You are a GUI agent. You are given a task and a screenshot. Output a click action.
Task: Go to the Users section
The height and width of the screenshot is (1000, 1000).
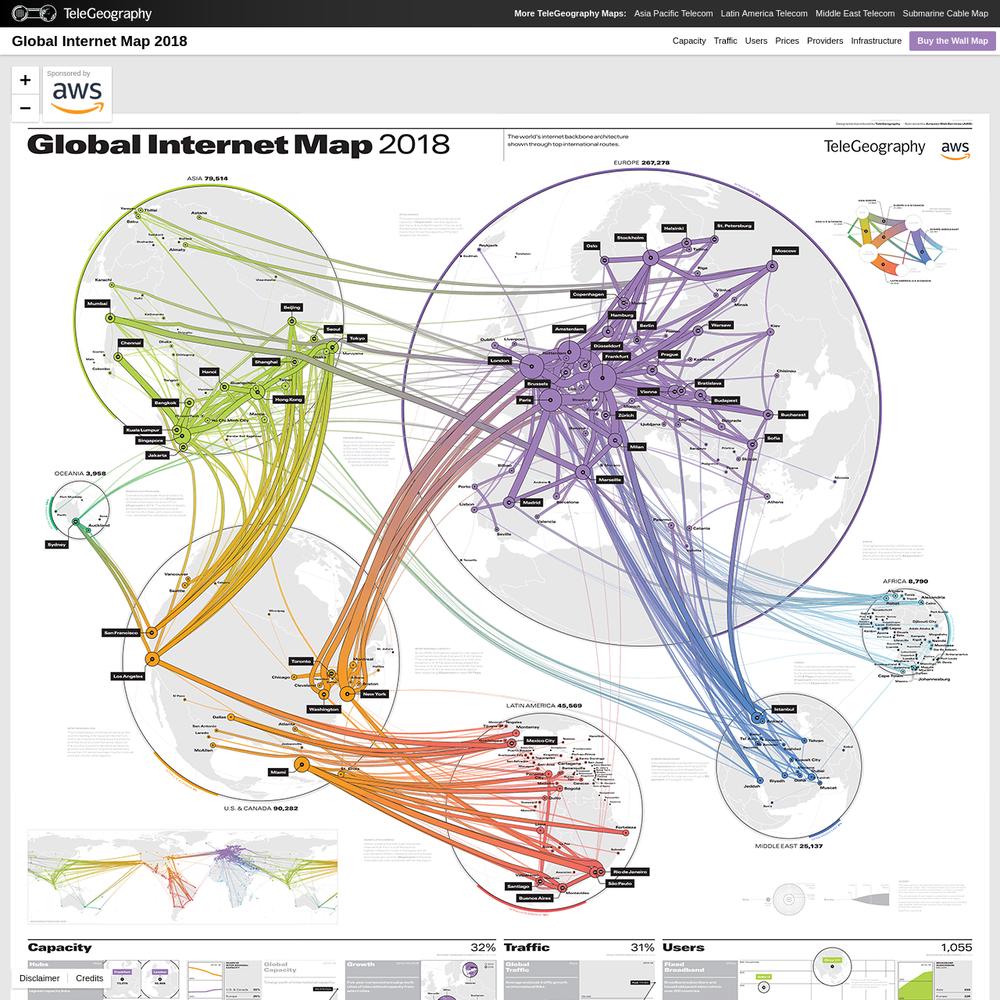(756, 41)
